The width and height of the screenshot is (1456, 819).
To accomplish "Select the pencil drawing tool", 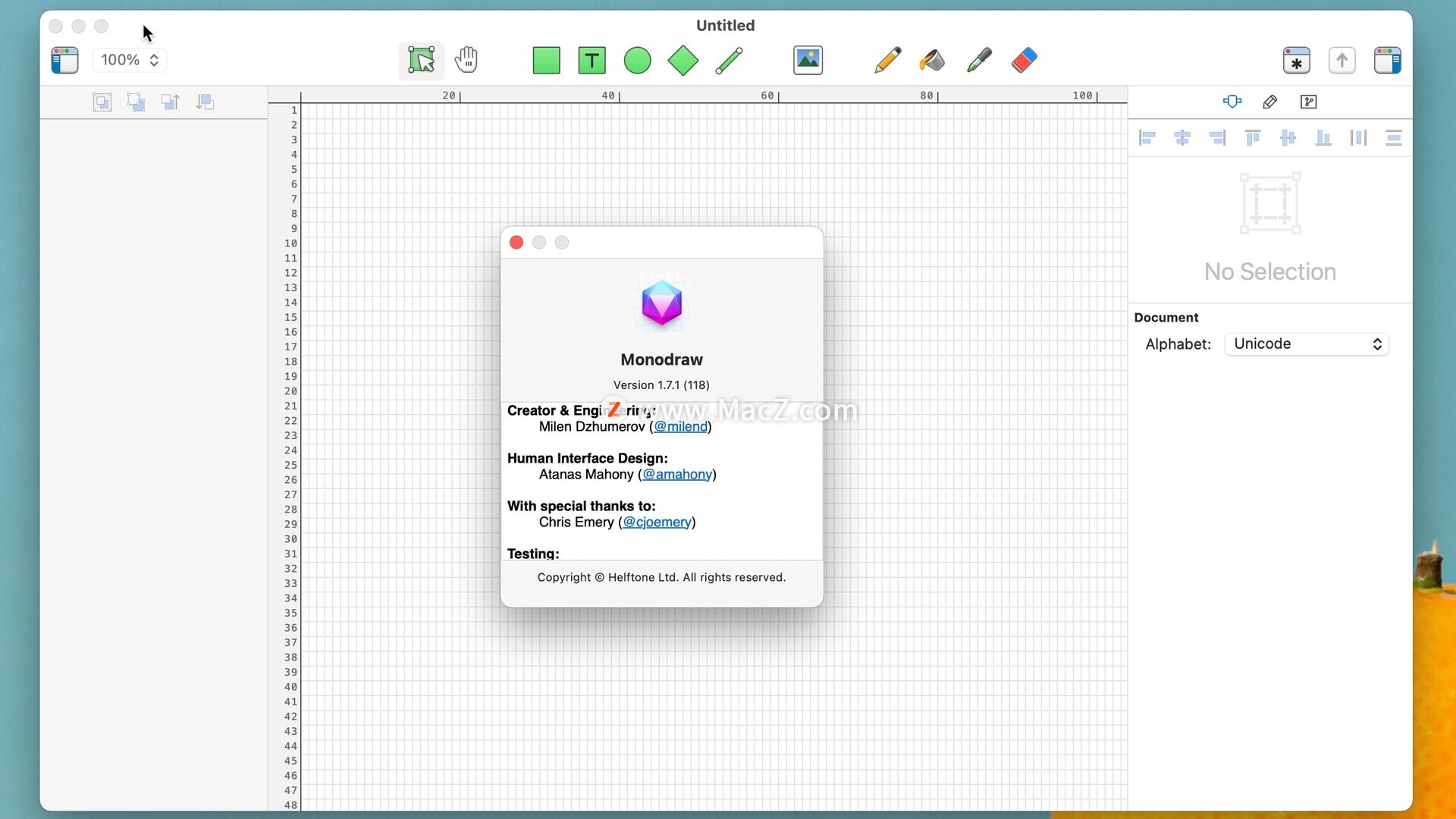I will click(x=887, y=60).
